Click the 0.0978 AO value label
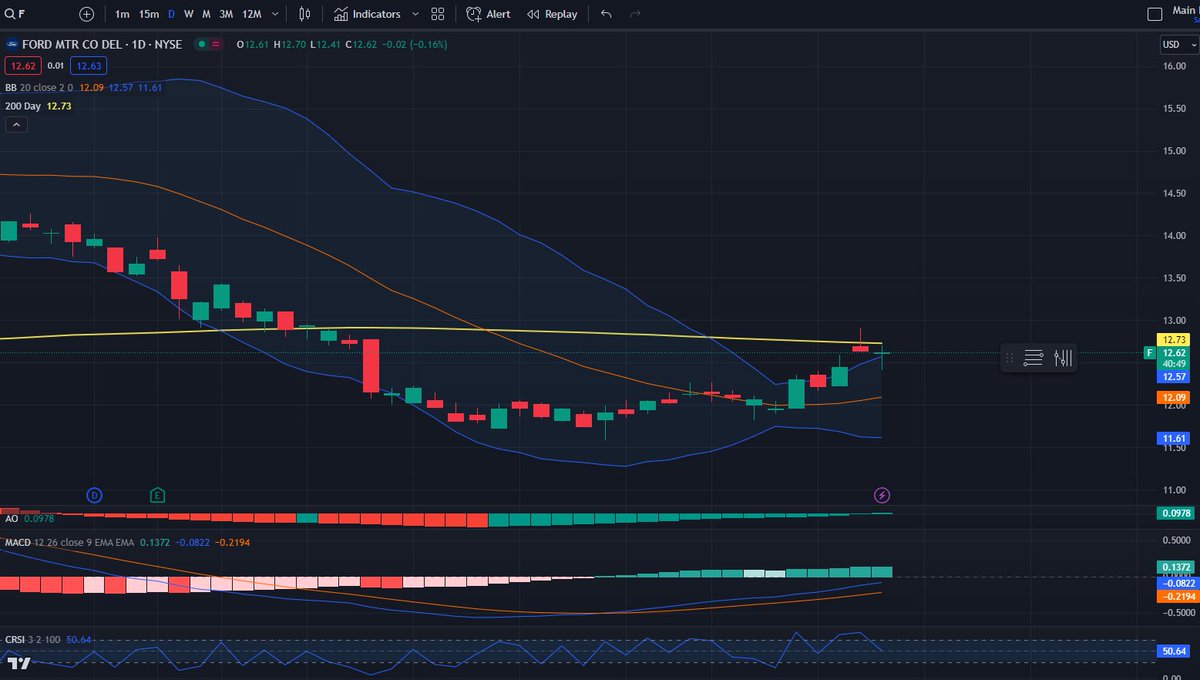This screenshot has height=680, width=1200. click(x=1176, y=513)
